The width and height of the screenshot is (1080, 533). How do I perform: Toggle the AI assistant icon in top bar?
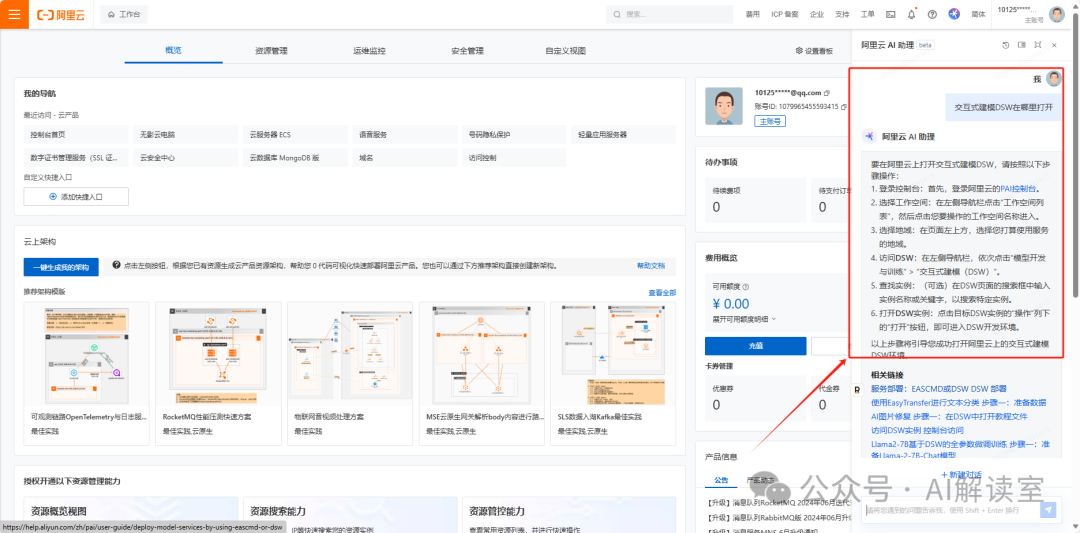(954, 14)
